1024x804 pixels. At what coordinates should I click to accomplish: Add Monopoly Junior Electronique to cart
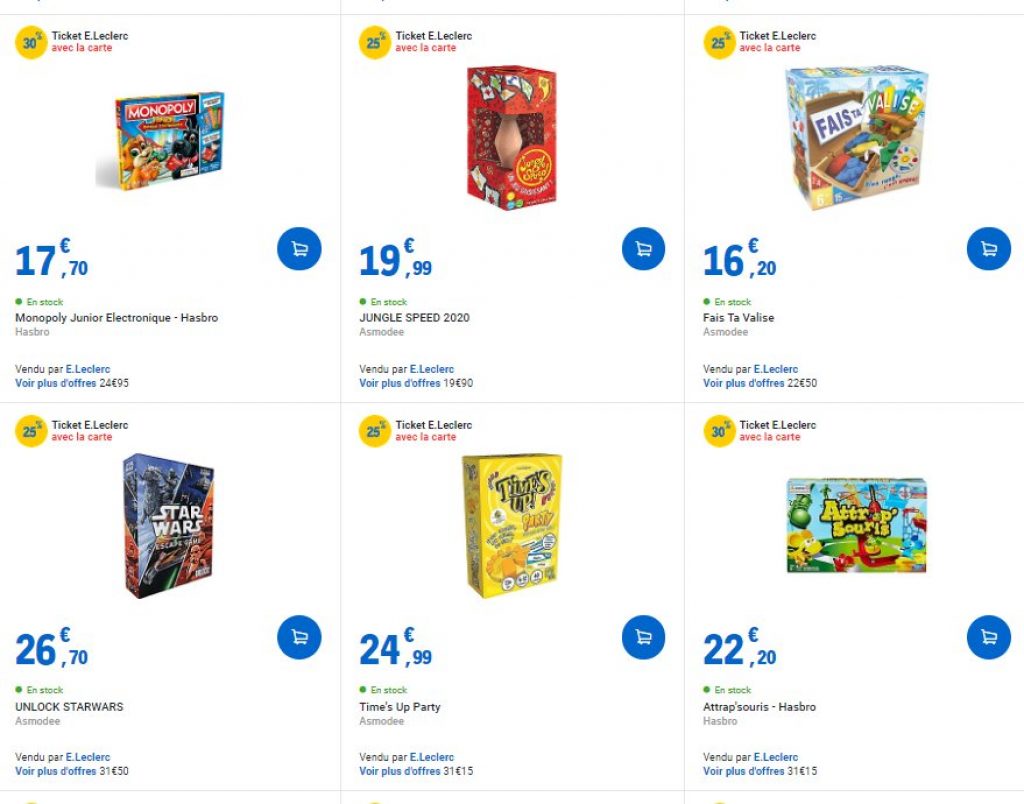299,249
